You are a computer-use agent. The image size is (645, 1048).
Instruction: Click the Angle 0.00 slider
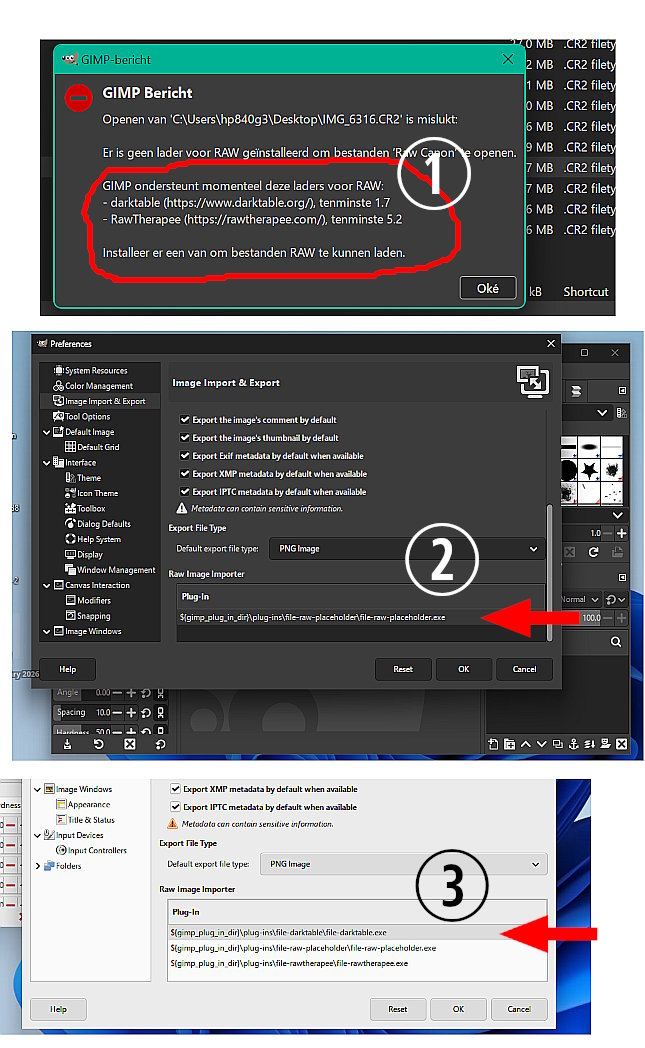pos(83,693)
